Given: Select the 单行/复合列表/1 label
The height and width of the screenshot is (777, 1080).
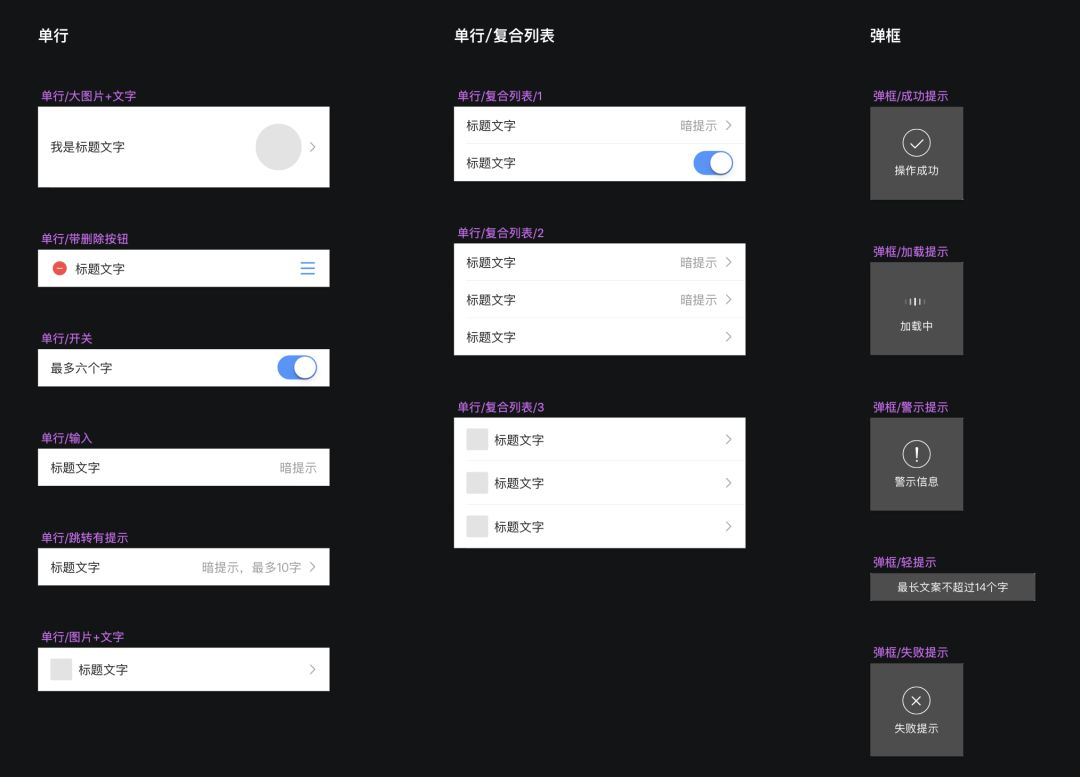Looking at the screenshot, I should pos(500,96).
